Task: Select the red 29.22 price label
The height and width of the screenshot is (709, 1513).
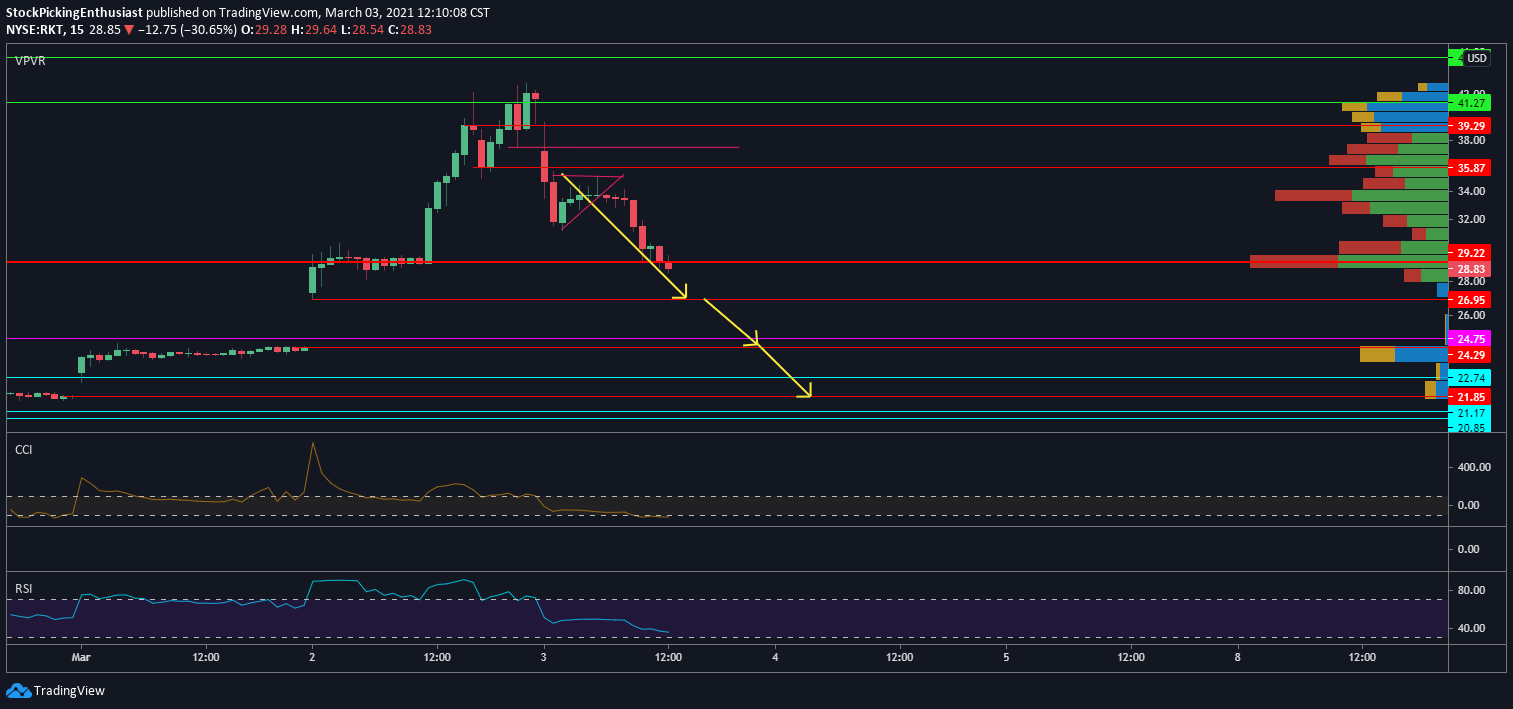Action: (1469, 253)
